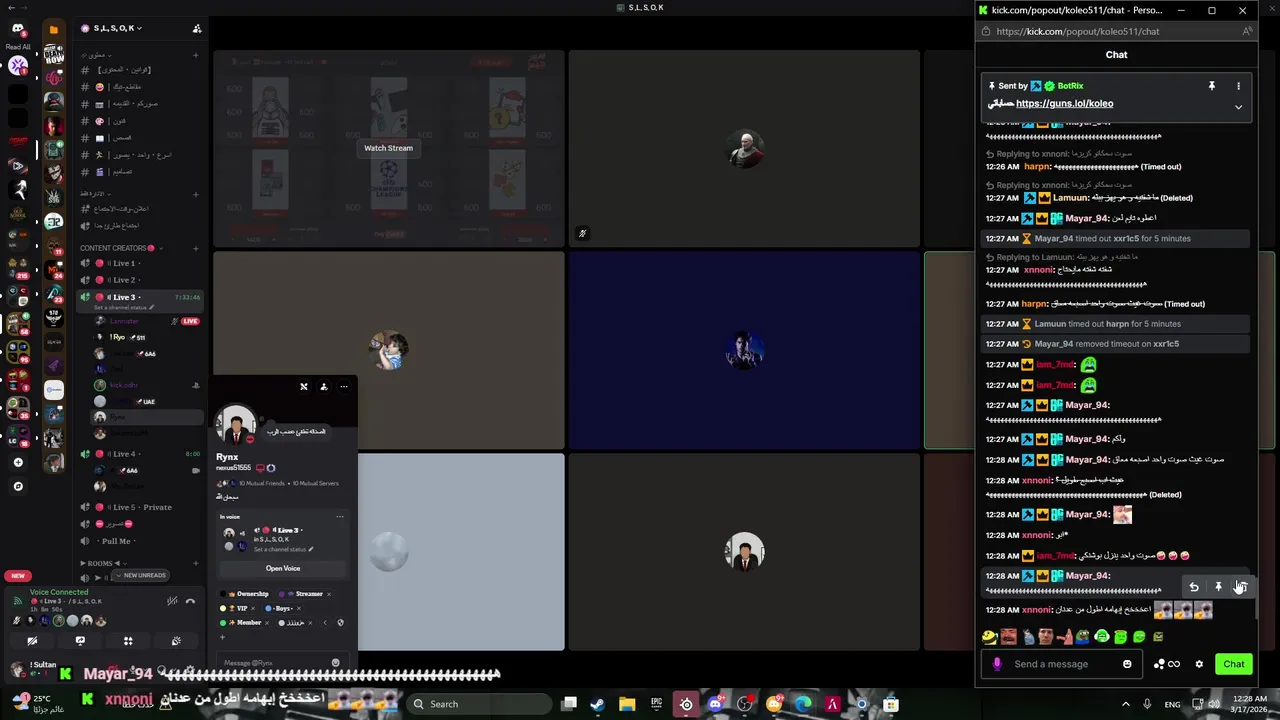Open channel points balance icon in Kick chat
1280x720 pixels.
click(1166, 664)
